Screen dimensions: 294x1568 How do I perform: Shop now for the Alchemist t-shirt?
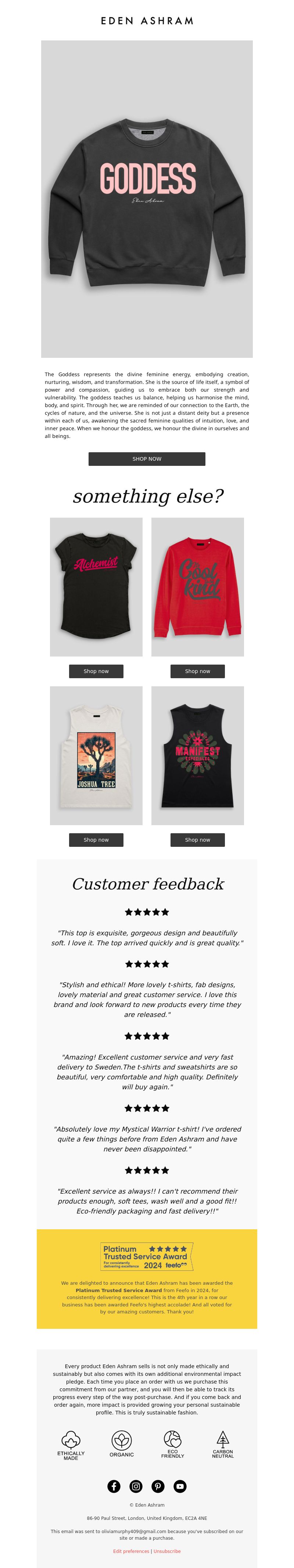(x=96, y=671)
